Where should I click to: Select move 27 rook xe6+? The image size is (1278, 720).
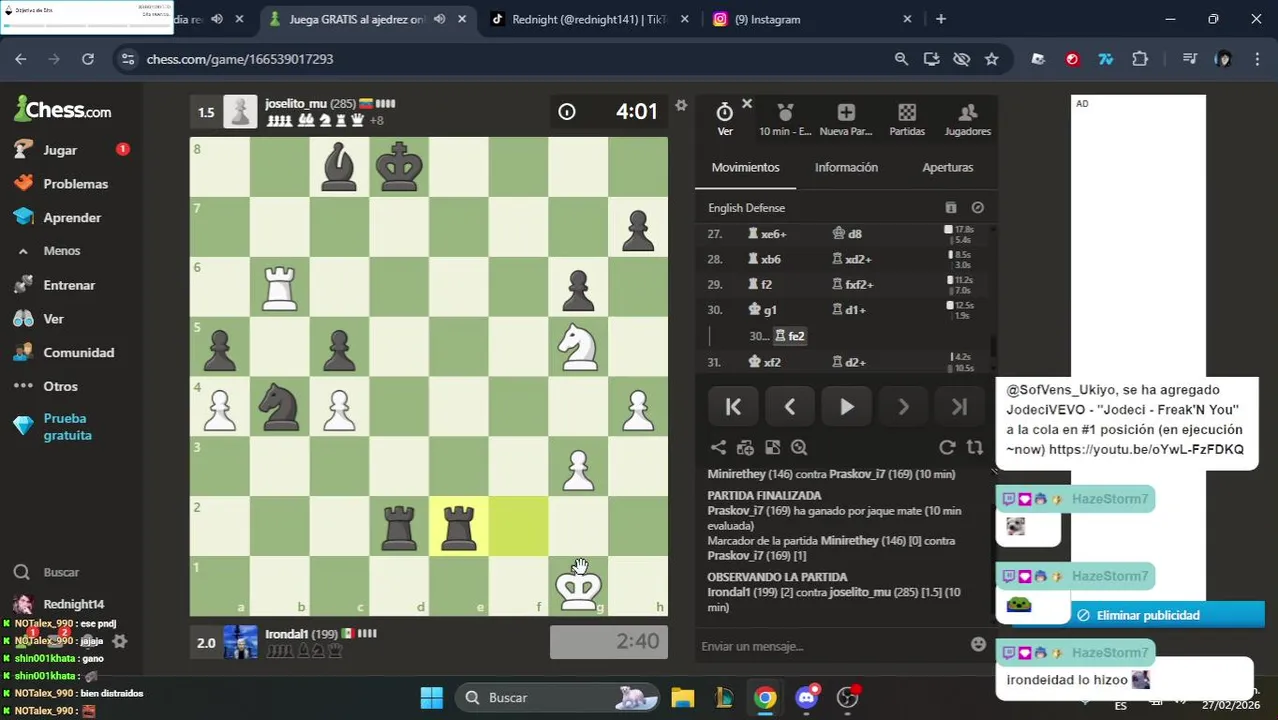[767, 234]
